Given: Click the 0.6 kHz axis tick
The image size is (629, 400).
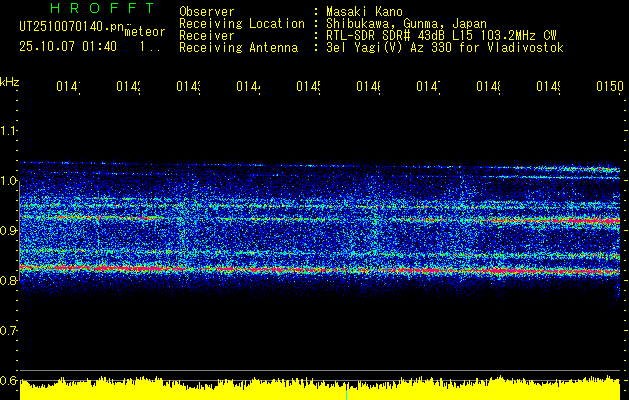Looking at the screenshot, I should coord(10,380).
